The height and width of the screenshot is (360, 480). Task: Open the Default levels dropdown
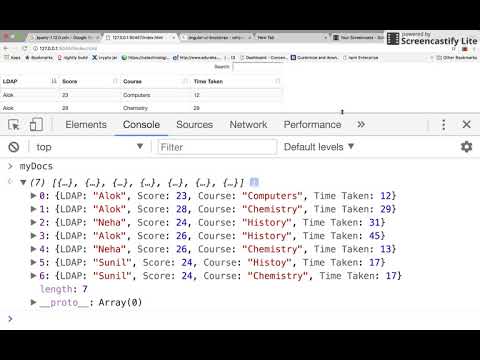click(319, 147)
